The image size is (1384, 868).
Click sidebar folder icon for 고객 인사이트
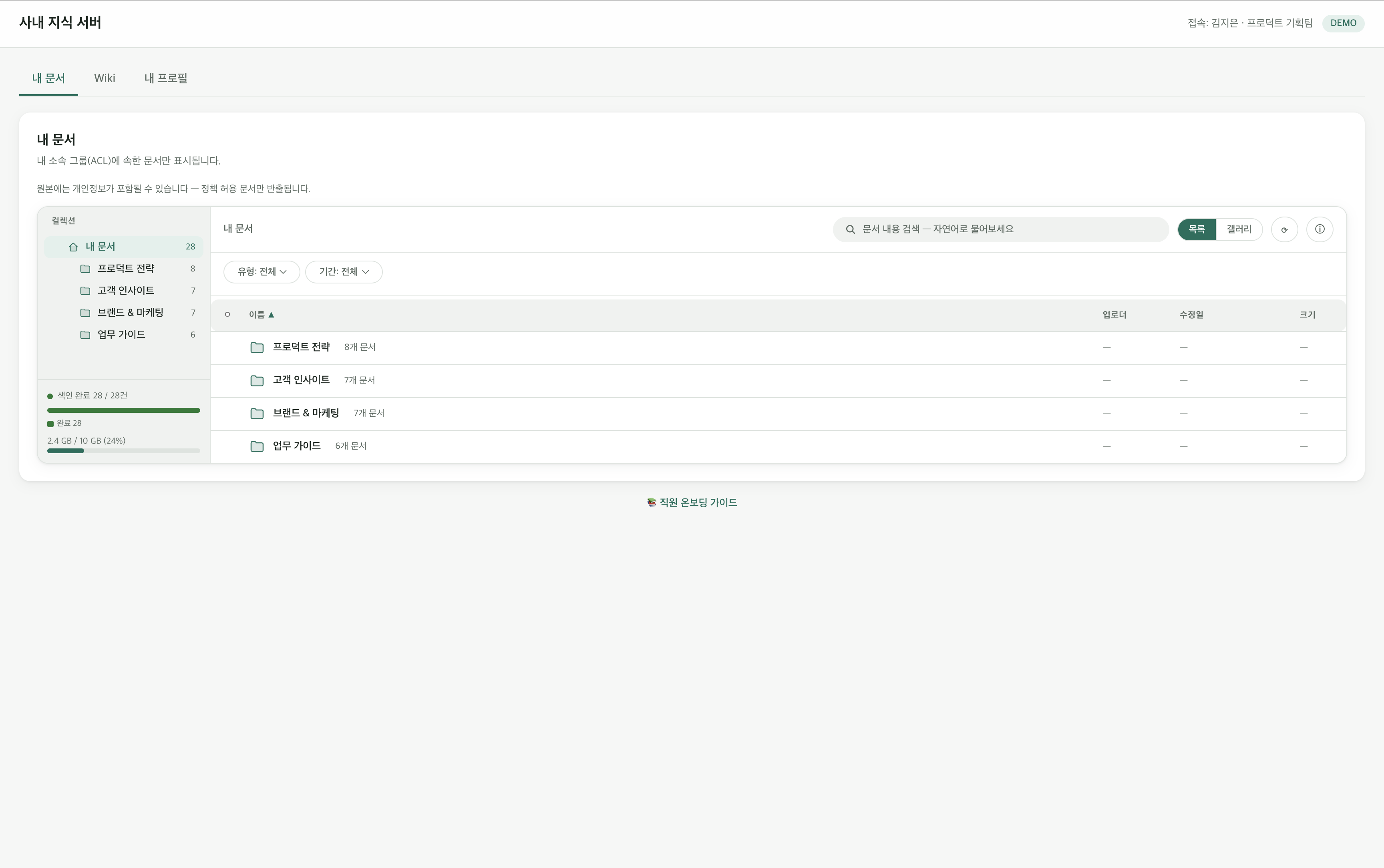[85, 291]
